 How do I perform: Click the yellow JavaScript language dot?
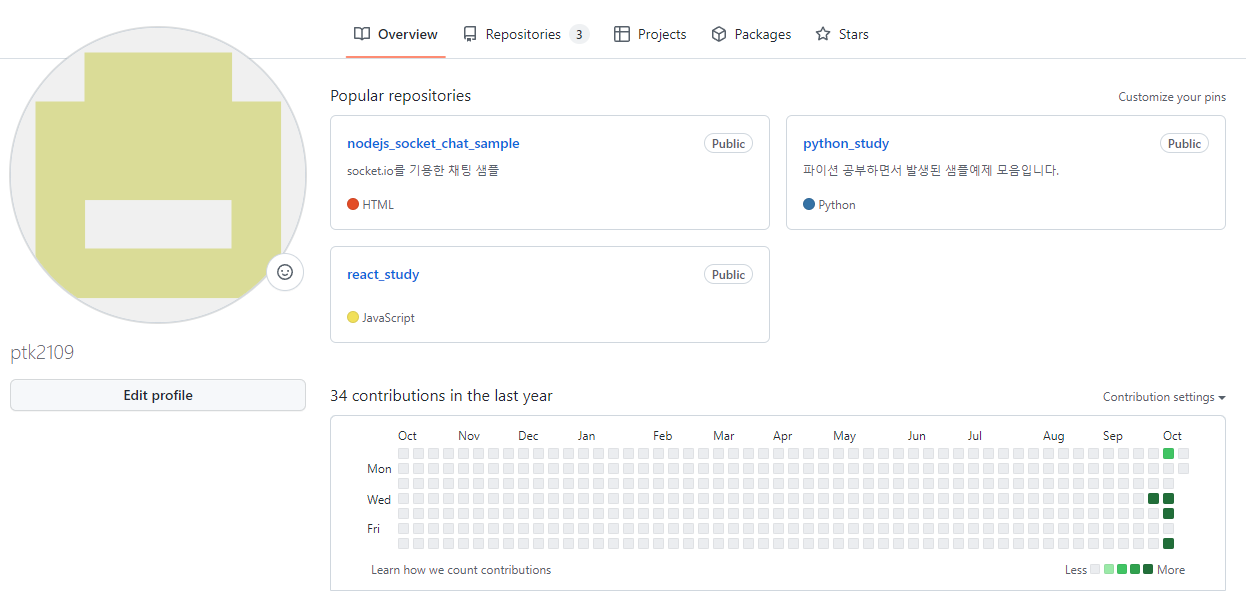click(x=353, y=317)
